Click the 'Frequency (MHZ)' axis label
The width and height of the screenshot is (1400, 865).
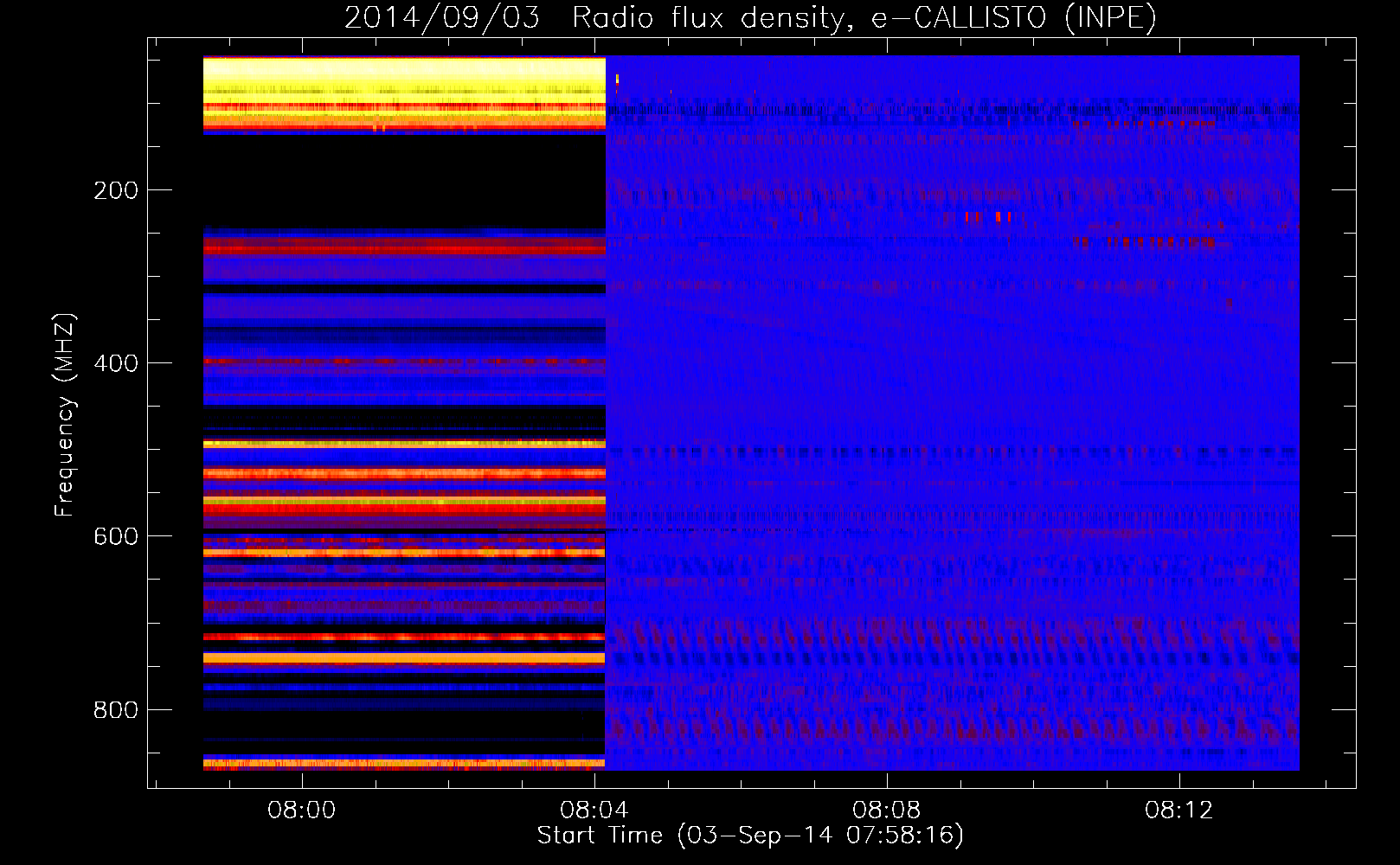tap(65, 414)
